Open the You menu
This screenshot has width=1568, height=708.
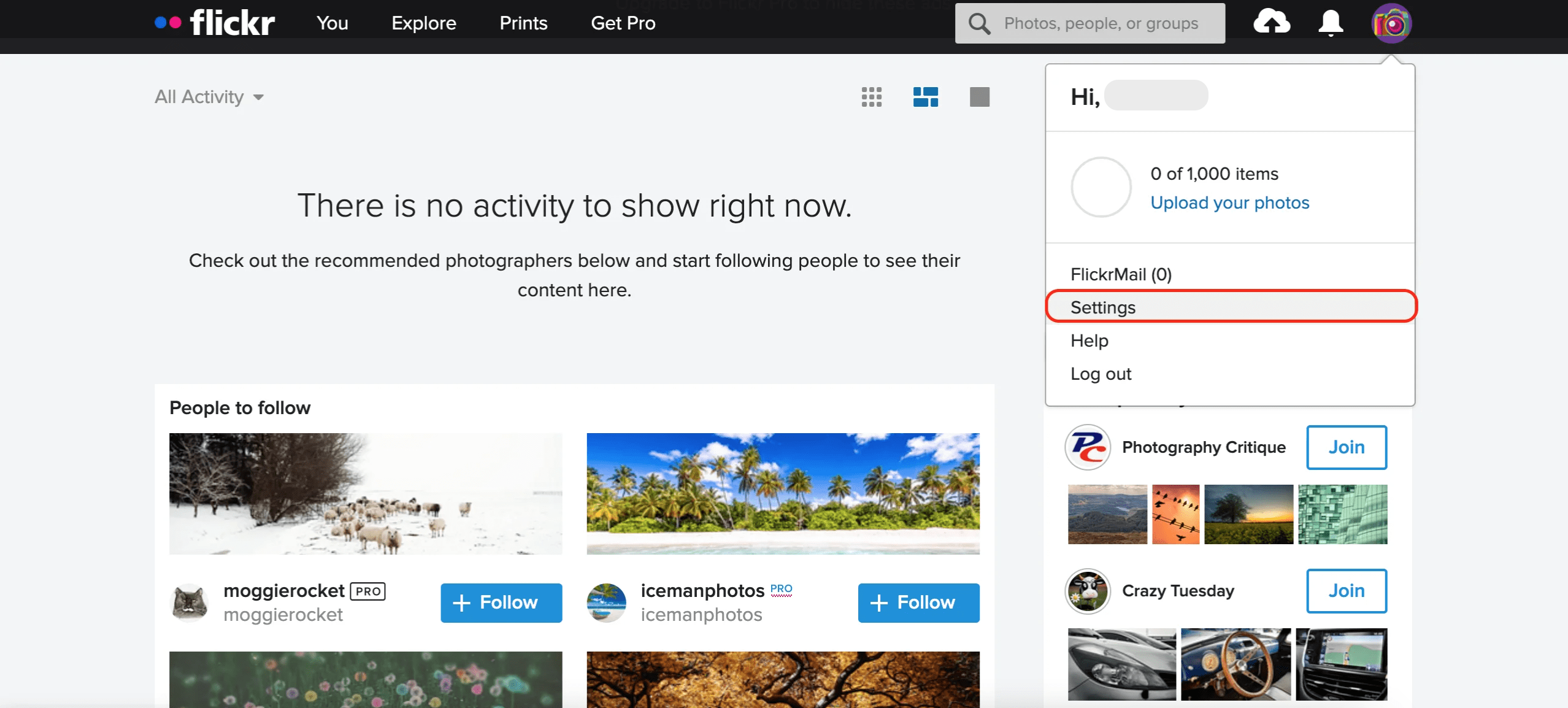(x=332, y=23)
